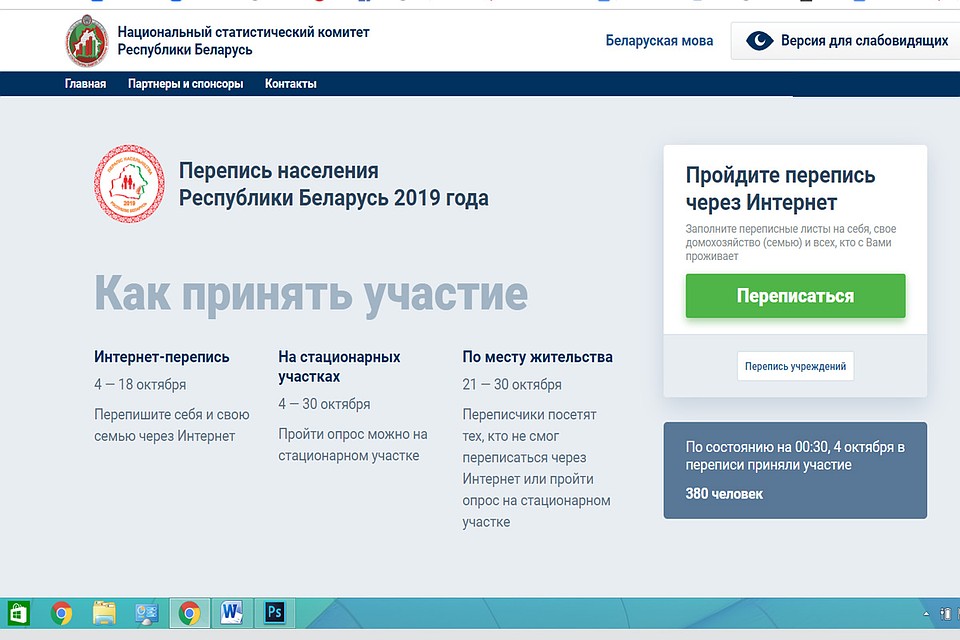Show hidden system tray icons arrow
Image resolution: width=960 pixels, height=640 pixels.
pos(926,613)
